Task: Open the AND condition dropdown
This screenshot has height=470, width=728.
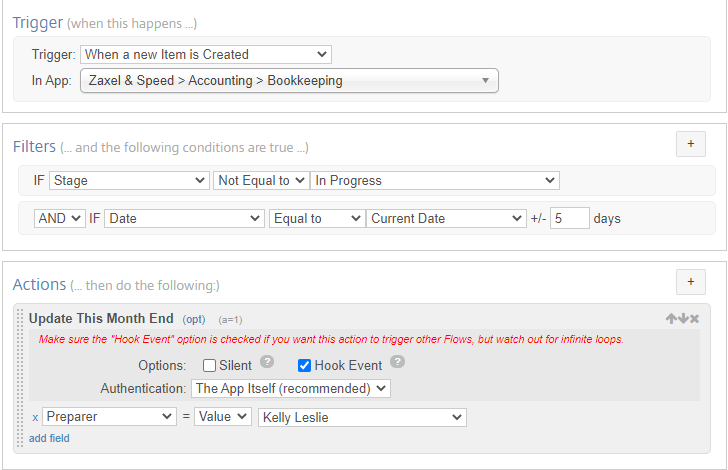Action: pos(59,218)
